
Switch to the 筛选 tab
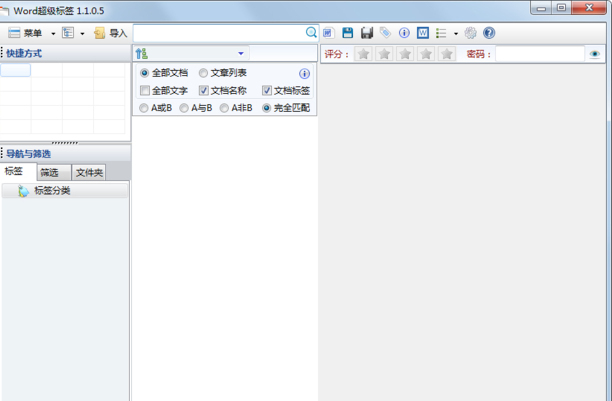[x=54, y=172]
